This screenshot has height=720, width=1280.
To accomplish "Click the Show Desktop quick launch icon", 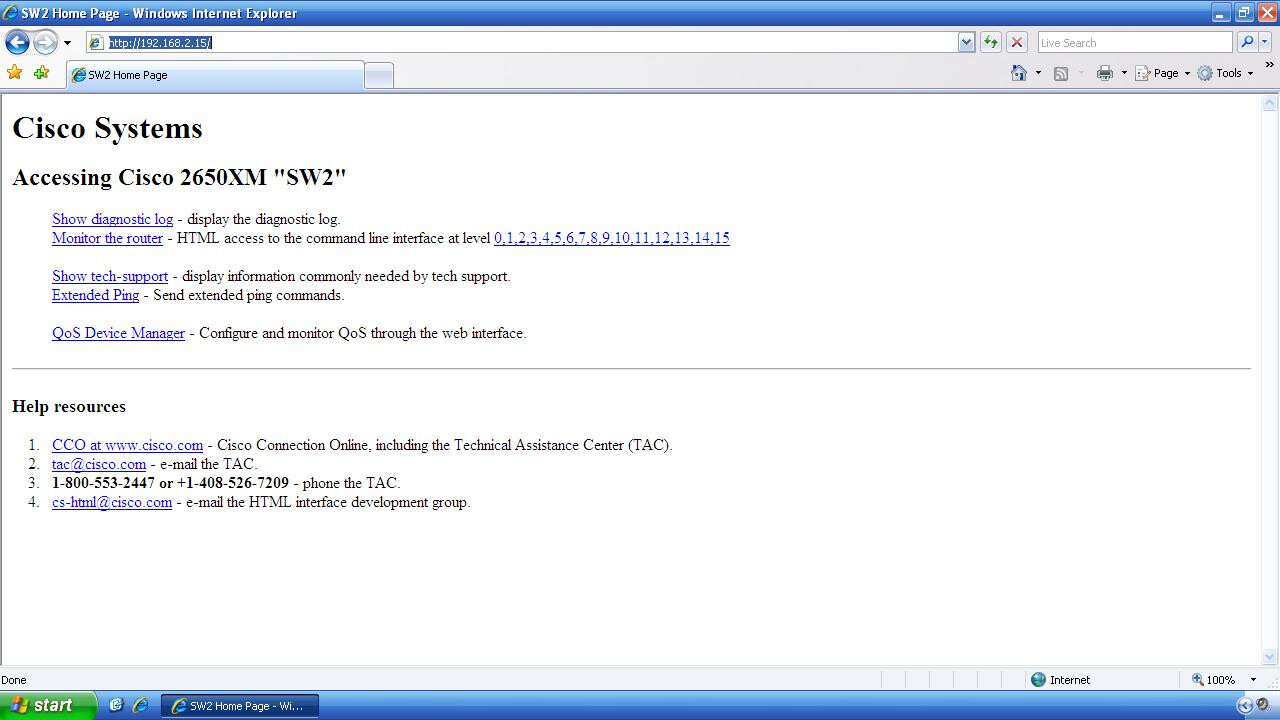I will tap(116, 705).
